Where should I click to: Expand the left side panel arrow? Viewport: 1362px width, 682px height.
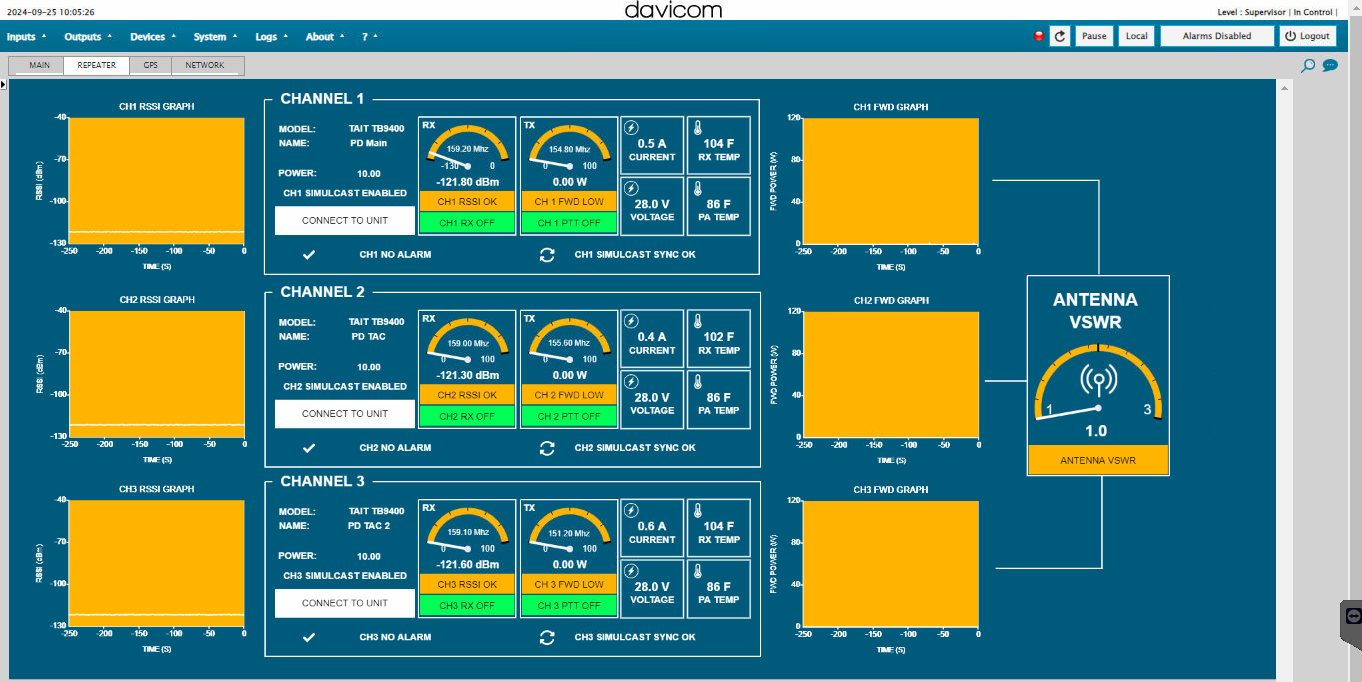pos(3,85)
